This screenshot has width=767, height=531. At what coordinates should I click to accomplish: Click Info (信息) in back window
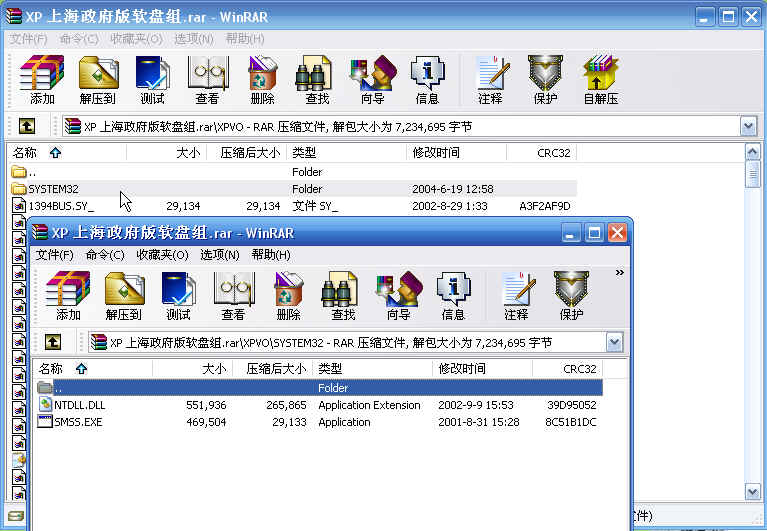click(428, 80)
